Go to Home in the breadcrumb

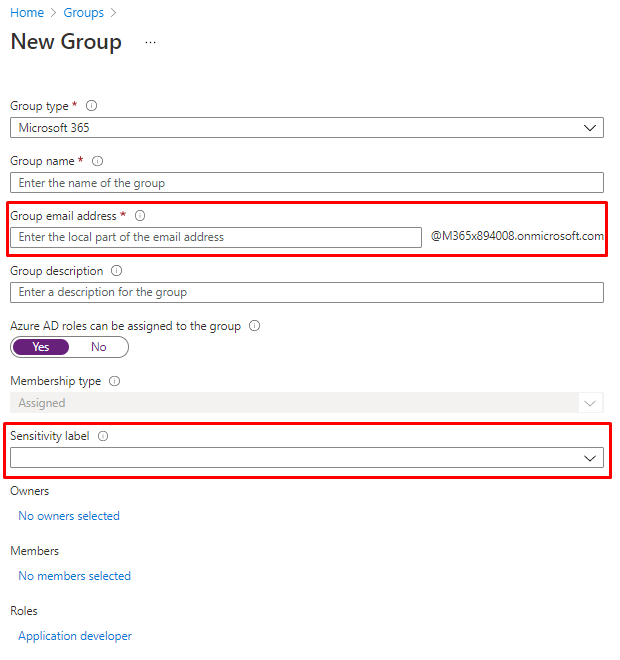pos(27,13)
